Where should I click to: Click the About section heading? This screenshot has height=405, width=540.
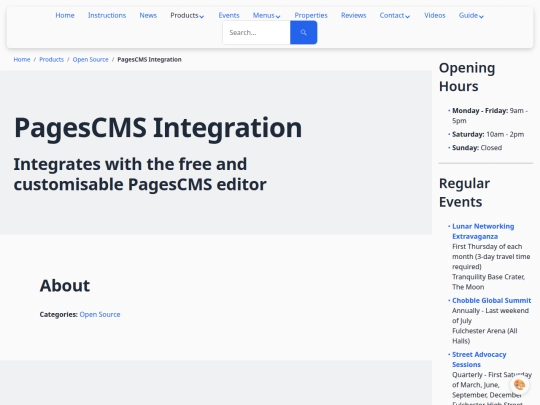pos(65,285)
